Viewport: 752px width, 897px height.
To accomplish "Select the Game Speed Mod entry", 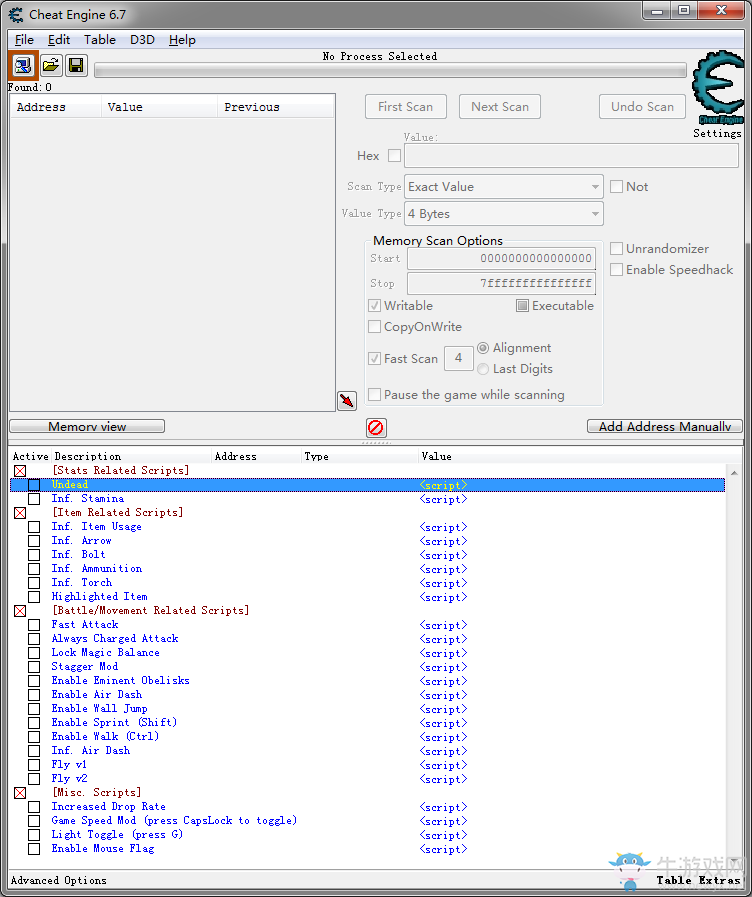I will tap(174, 820).
